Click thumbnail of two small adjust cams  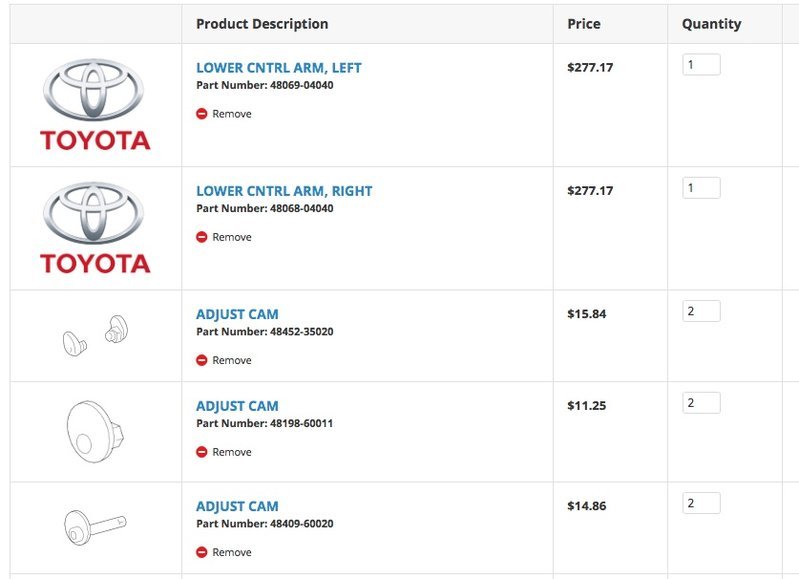95,335
